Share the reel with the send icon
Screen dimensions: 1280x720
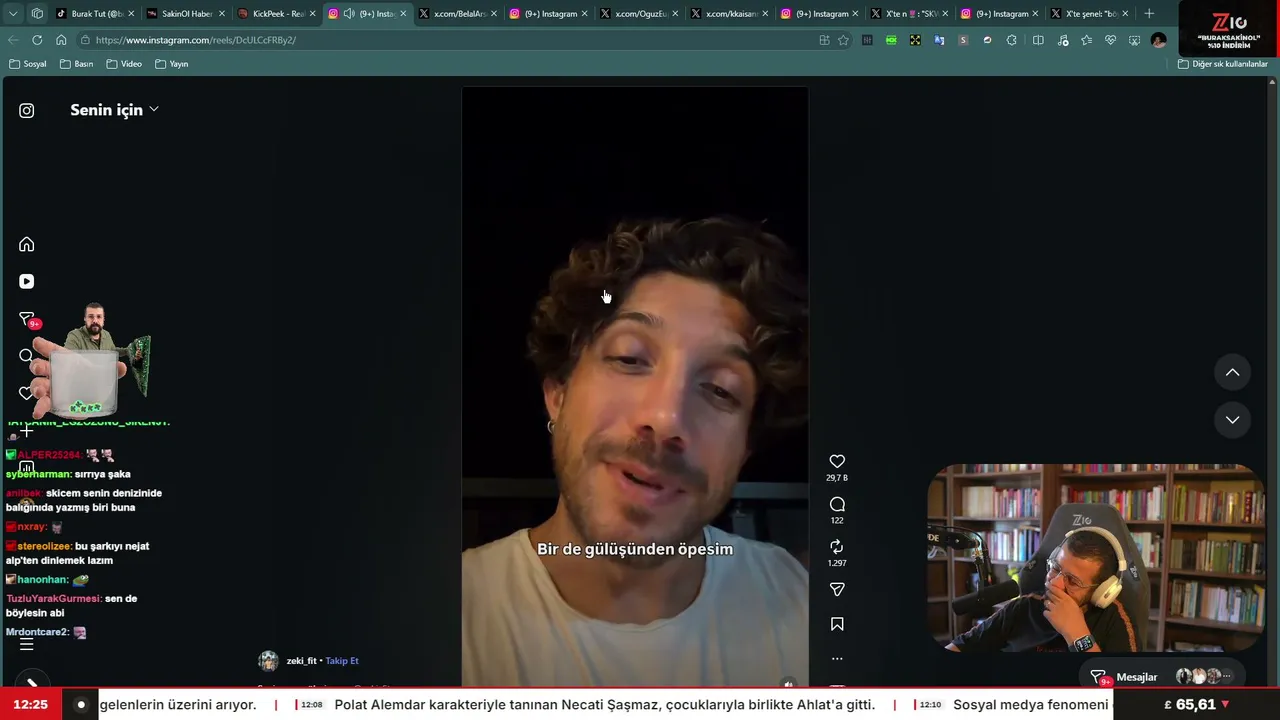(837, 590)
